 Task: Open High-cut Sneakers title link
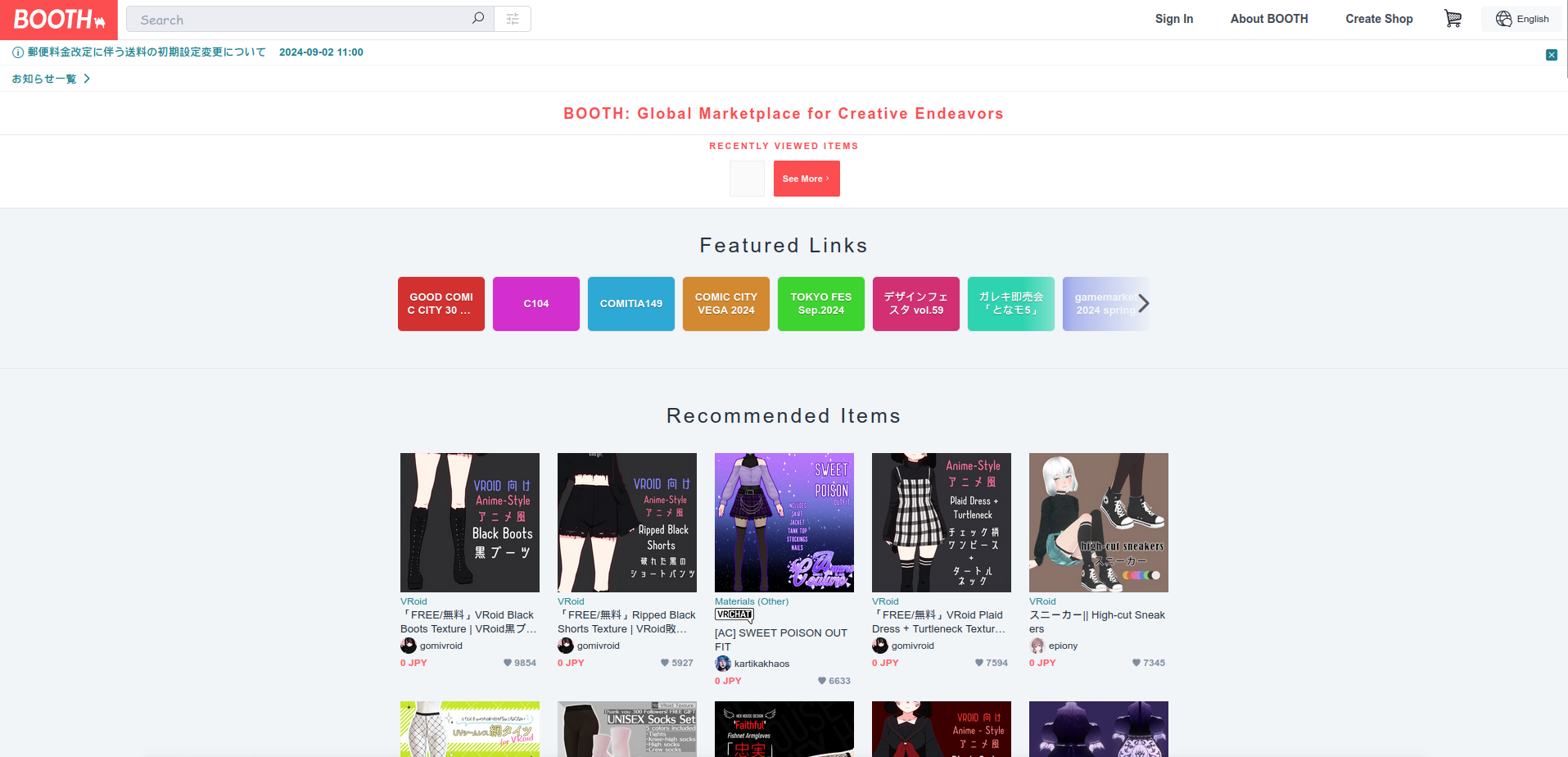point(1097,622)
